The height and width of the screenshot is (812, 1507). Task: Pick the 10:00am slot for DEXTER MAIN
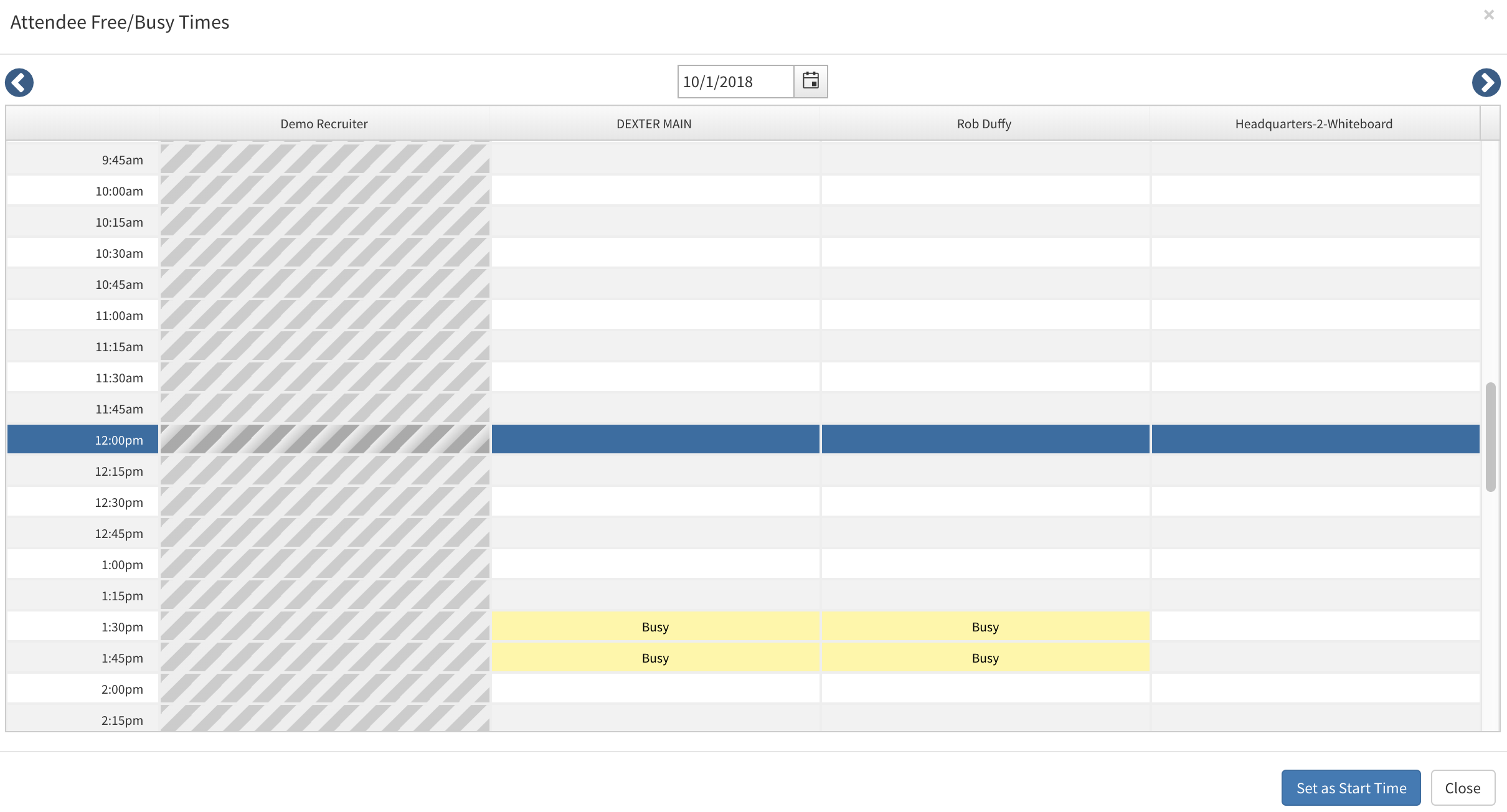click(x=655, y=191)
